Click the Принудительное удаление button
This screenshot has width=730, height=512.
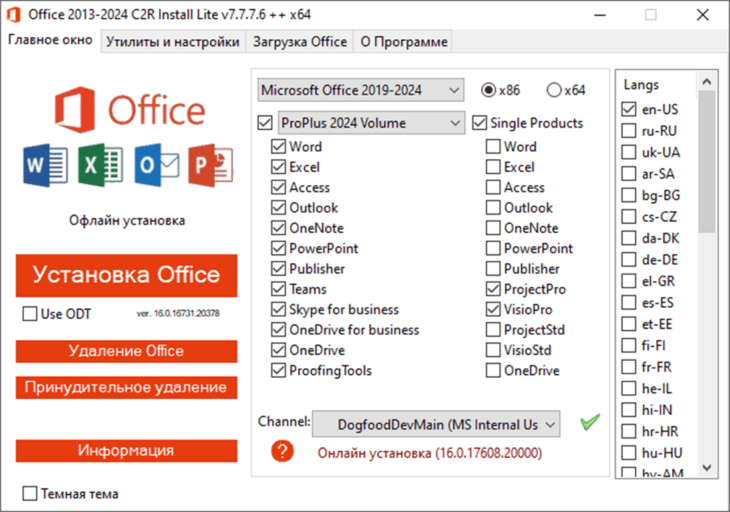[x=126, y=387]
